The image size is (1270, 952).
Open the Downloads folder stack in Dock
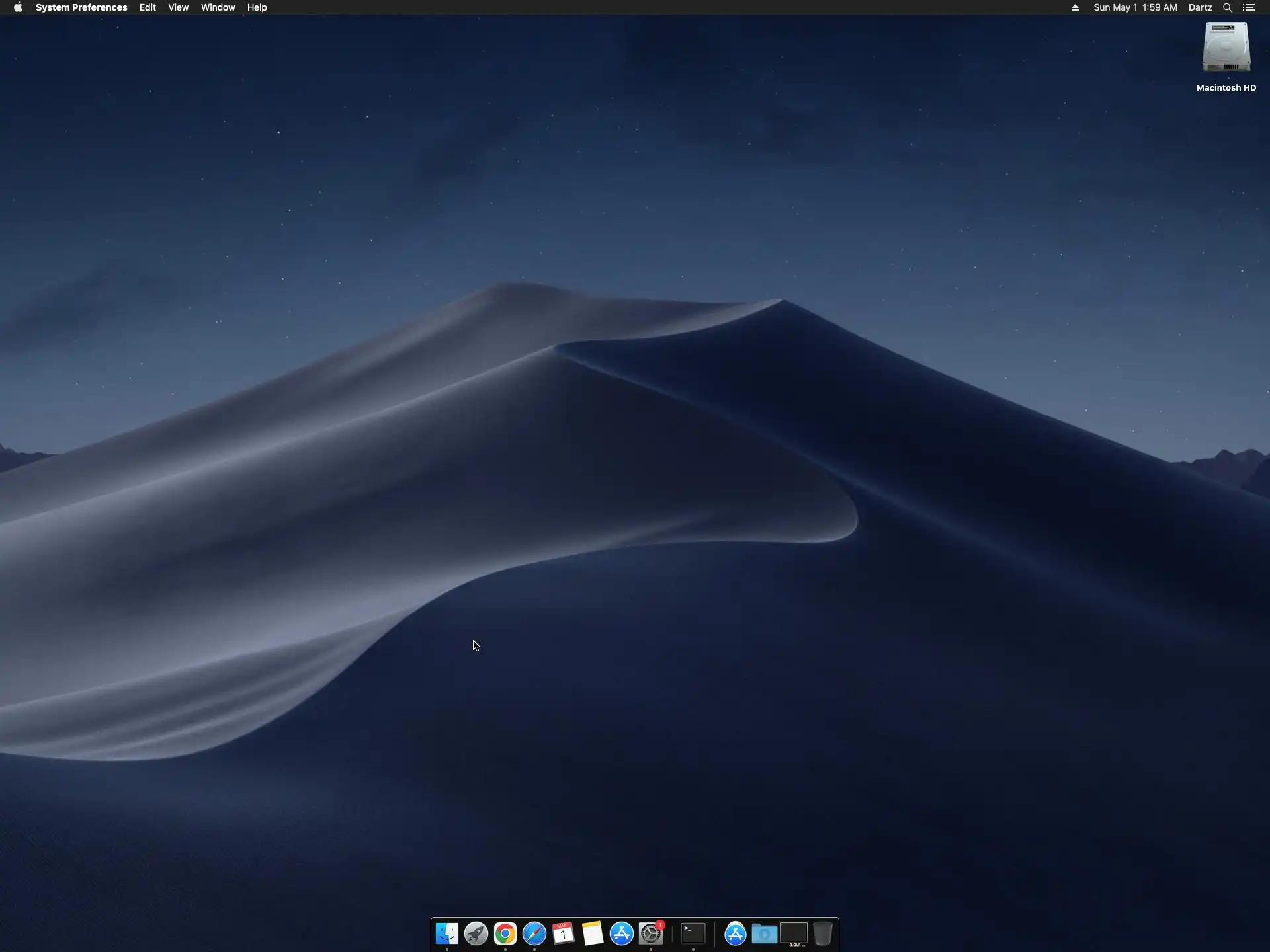point(765,933)
